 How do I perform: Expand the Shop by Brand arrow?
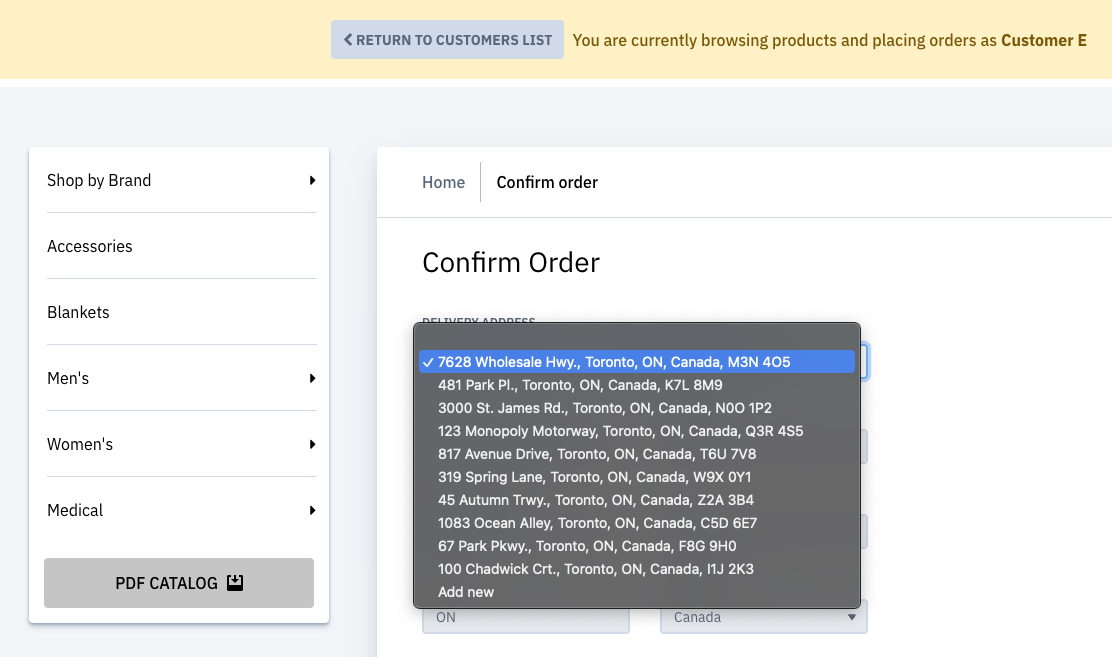(x=312, y=180)
